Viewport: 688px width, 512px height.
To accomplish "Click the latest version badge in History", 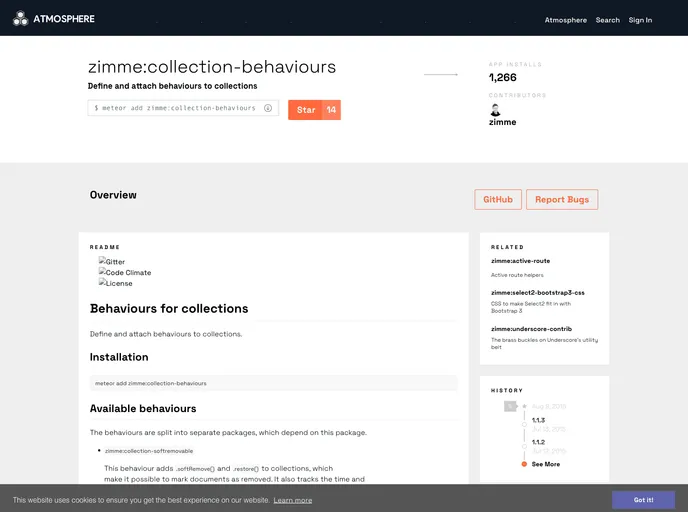I will [x=510, y=406].
